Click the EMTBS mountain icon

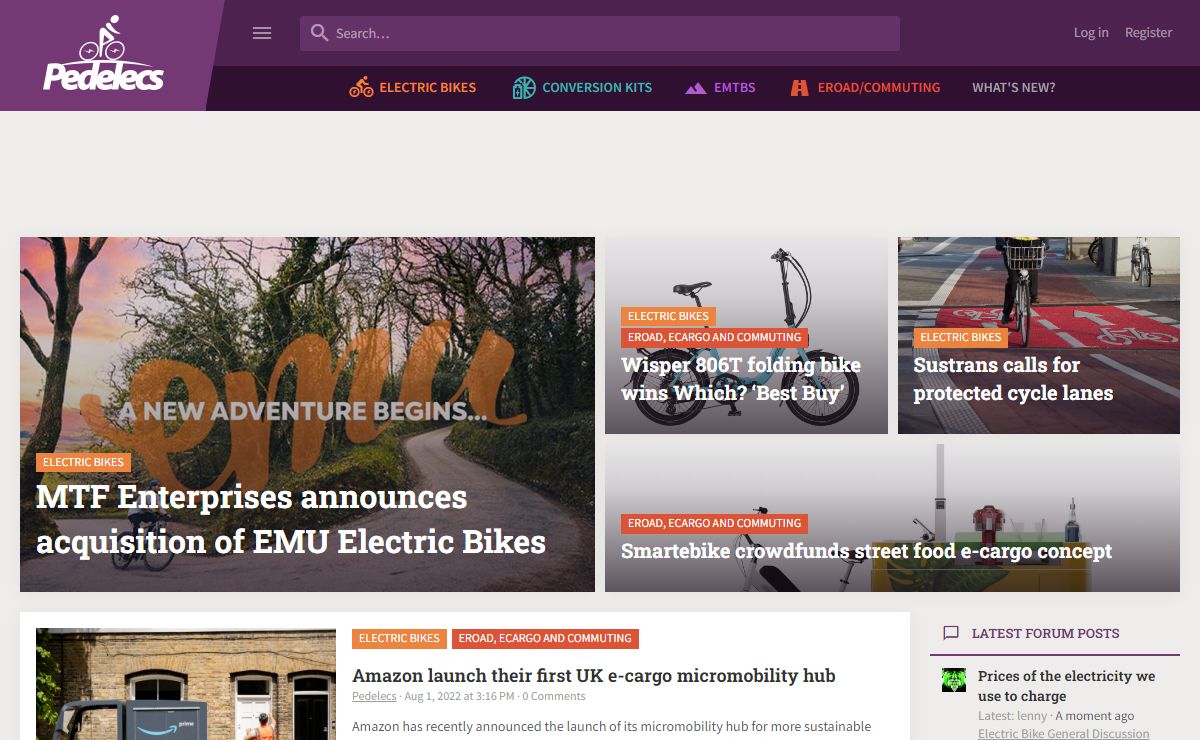(x=695, y=88)
